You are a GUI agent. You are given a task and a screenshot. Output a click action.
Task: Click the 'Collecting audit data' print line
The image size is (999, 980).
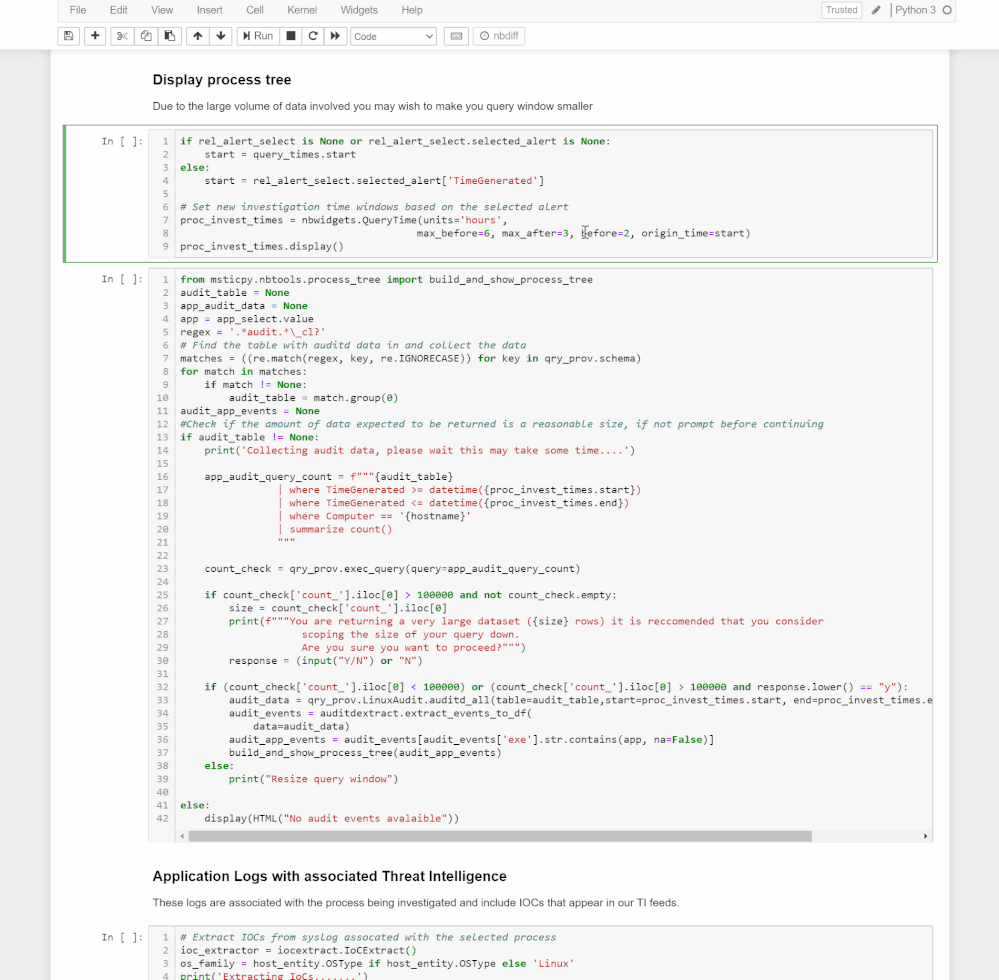point(419,450)
